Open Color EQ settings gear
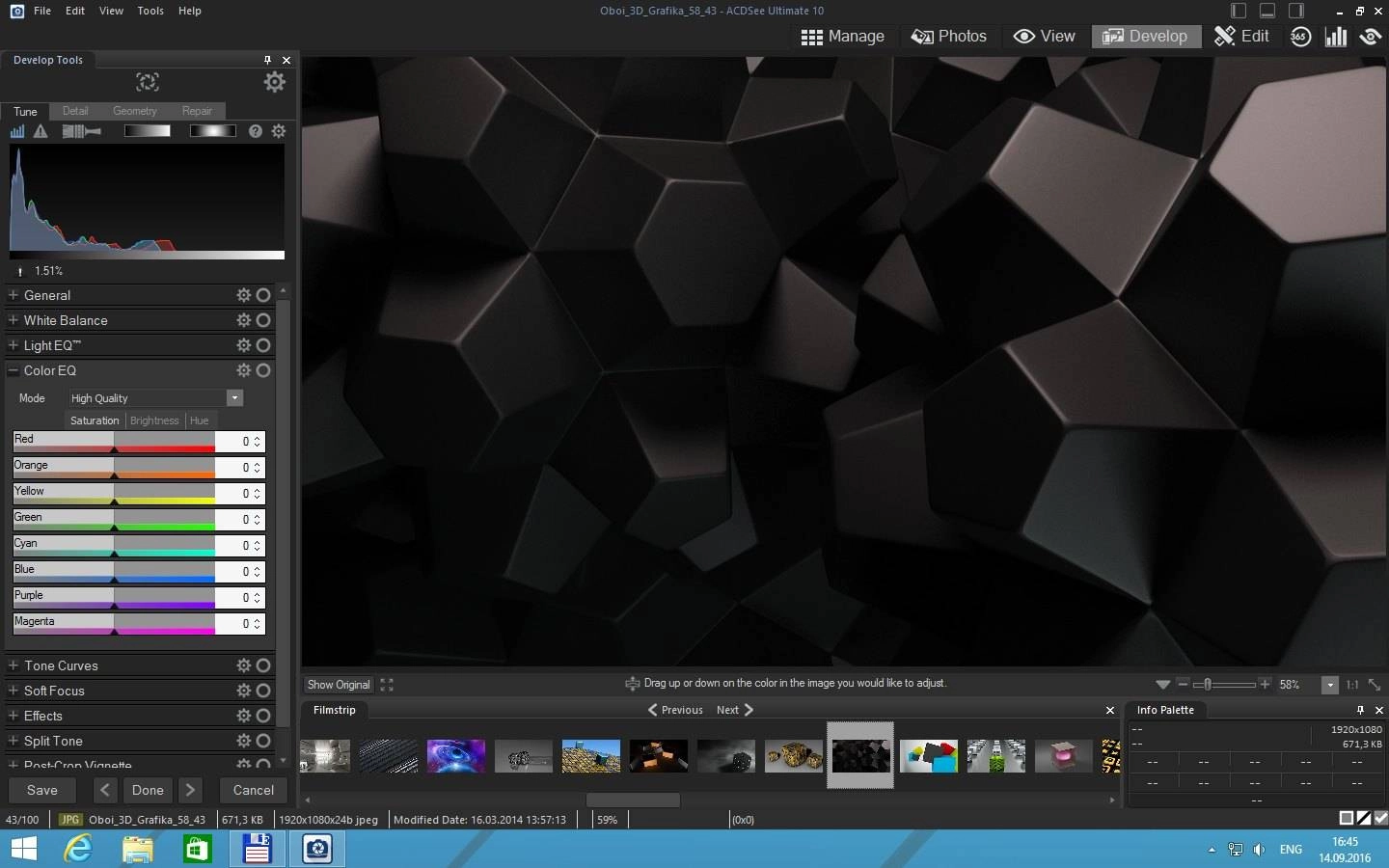 coord(243,370)
